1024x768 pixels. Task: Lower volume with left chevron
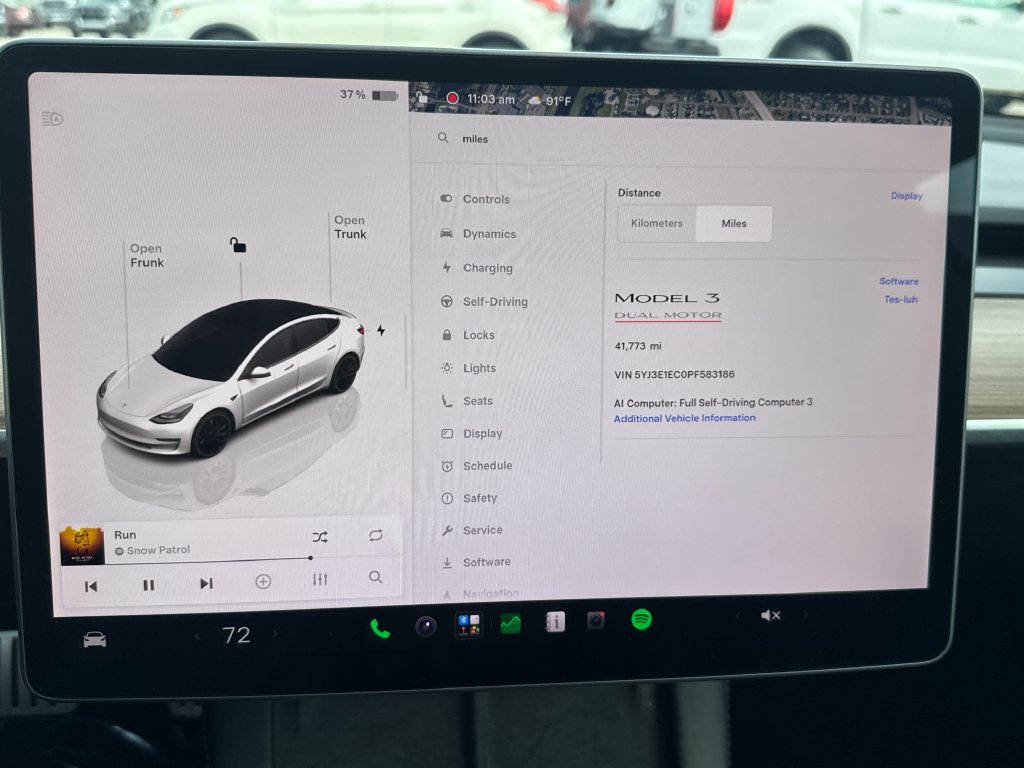coord(738,616)
